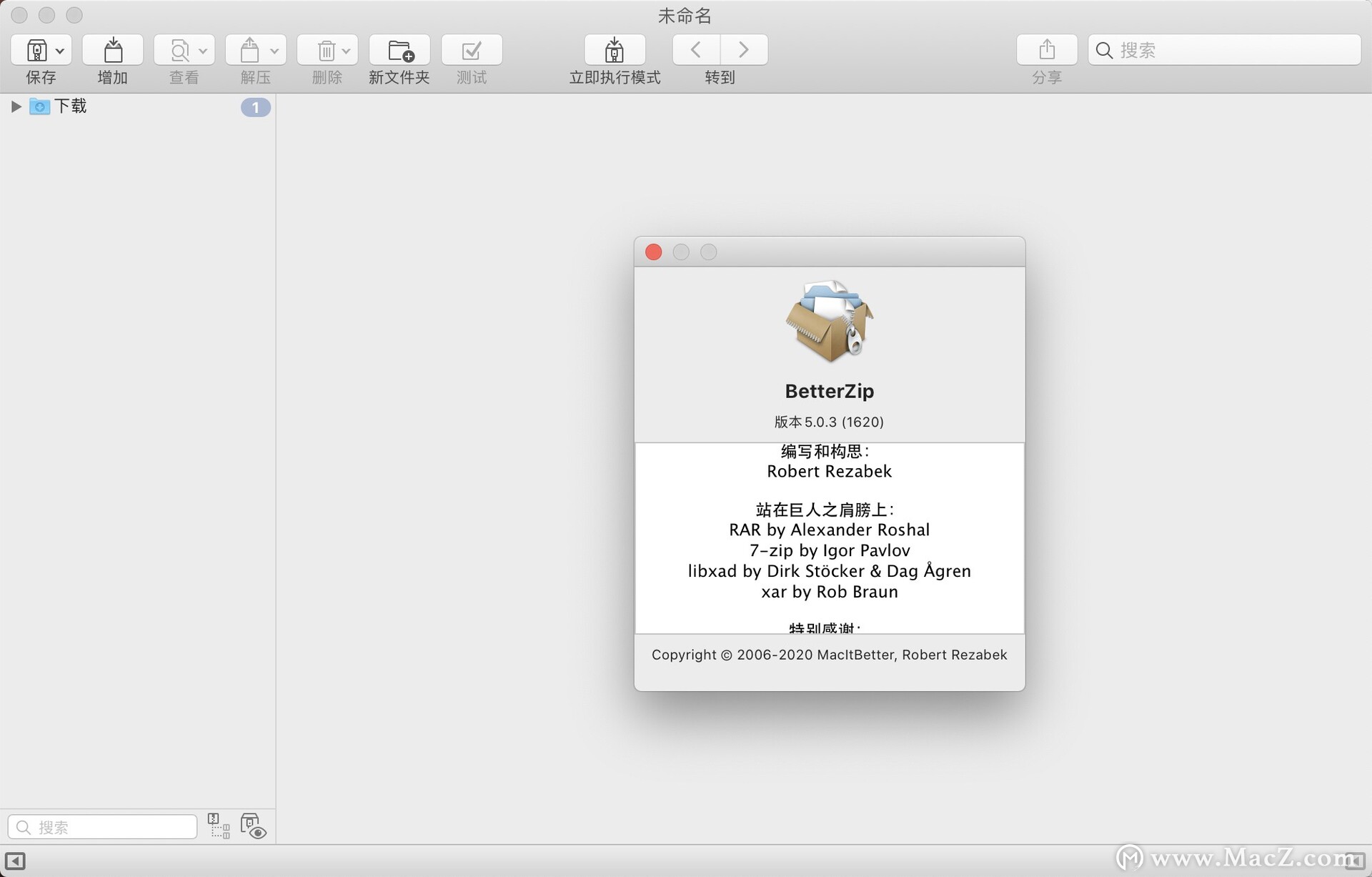
Task: Toggle the direct mode (立即执行模式) button
Action: [x=615, y=50]
